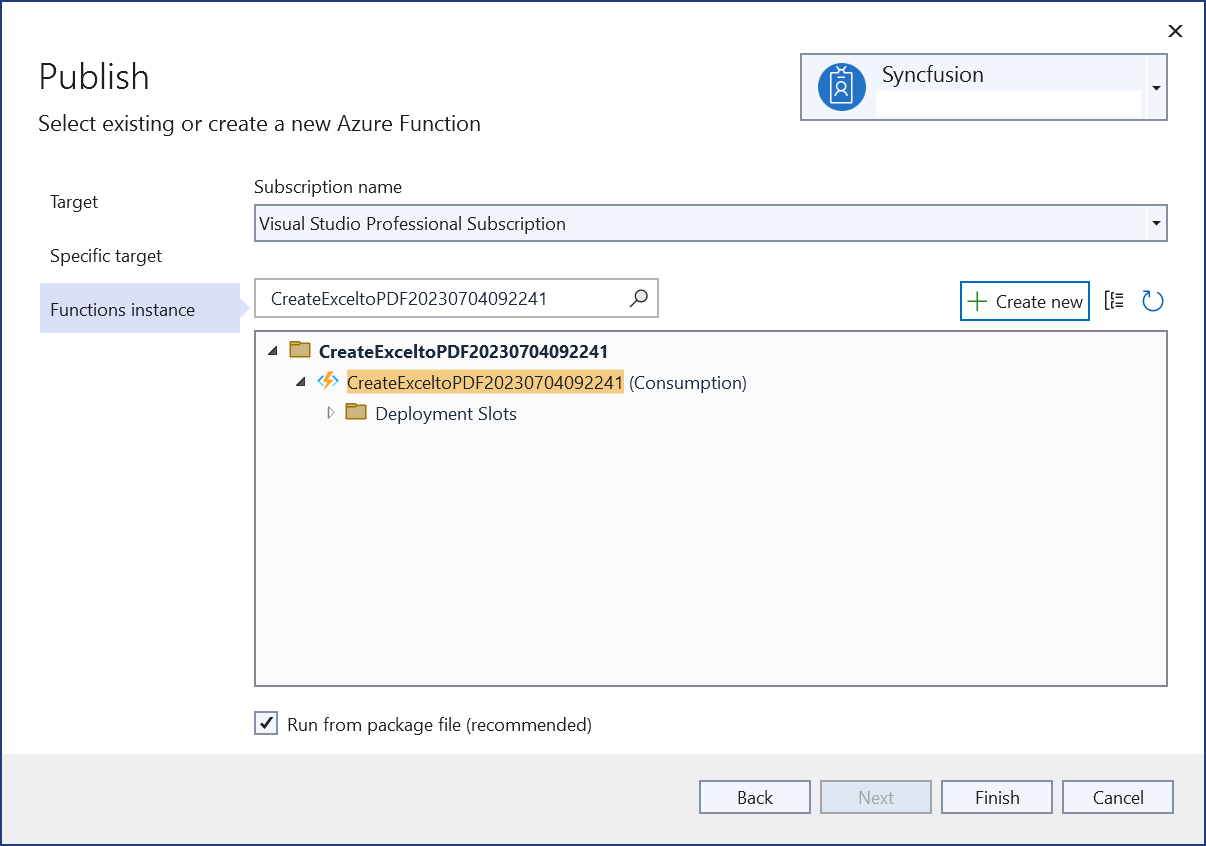Click the Deployment Slots folder icon
Image resolution: width=1206 pixels, height=846 pixels.
pyautogui.click(x=356, y=412)
